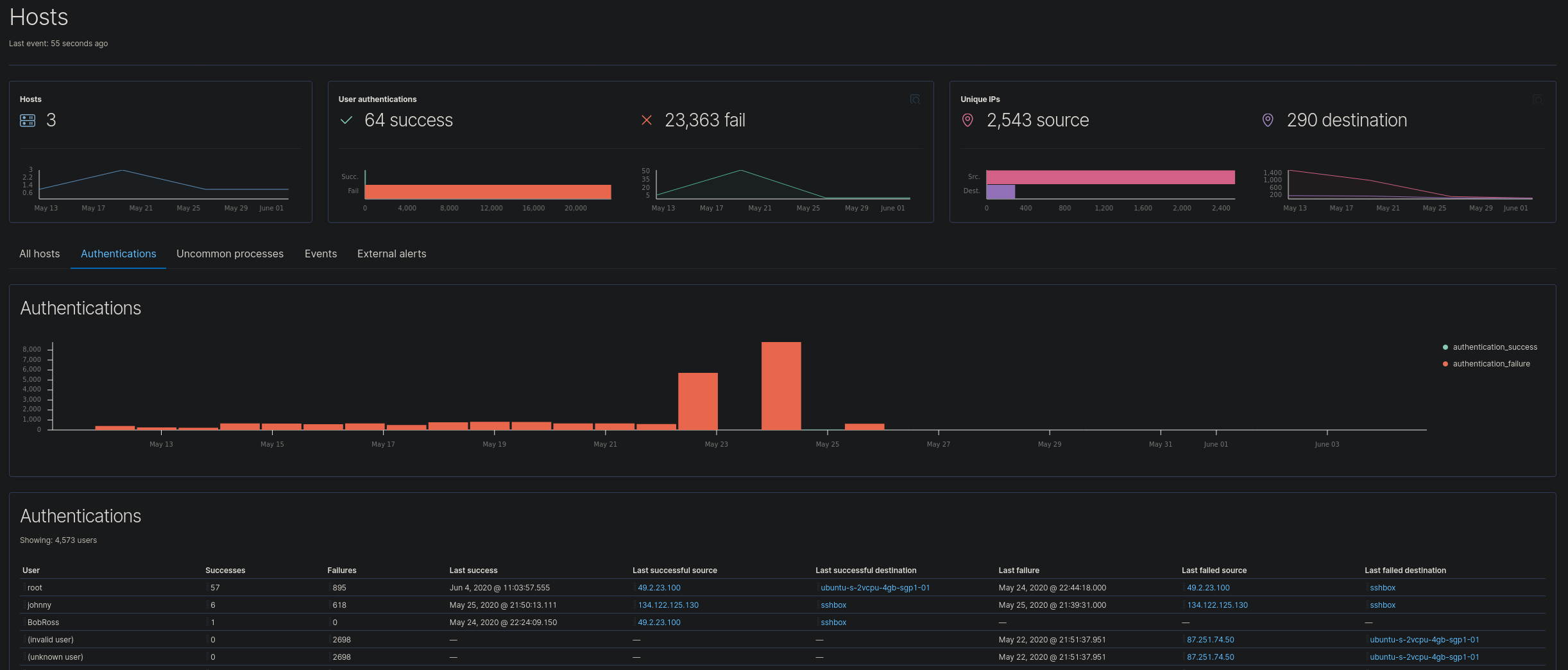1568x670 pixels.
Task: Click johnny's last failure timestamp May 25, 2020
Action: tap(1052, 605)
